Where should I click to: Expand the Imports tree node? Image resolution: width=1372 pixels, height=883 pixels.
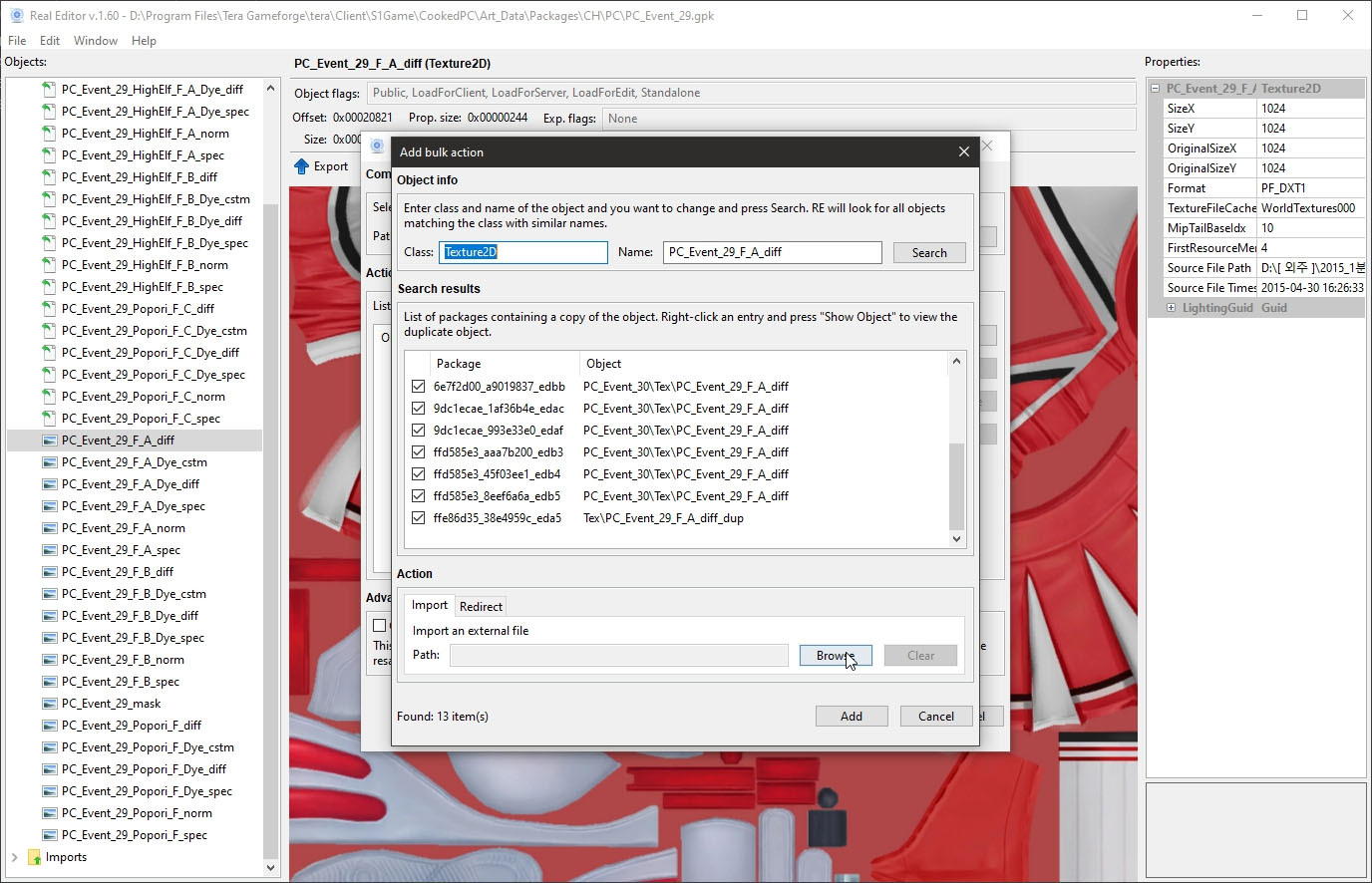click(x=14, y=857)
